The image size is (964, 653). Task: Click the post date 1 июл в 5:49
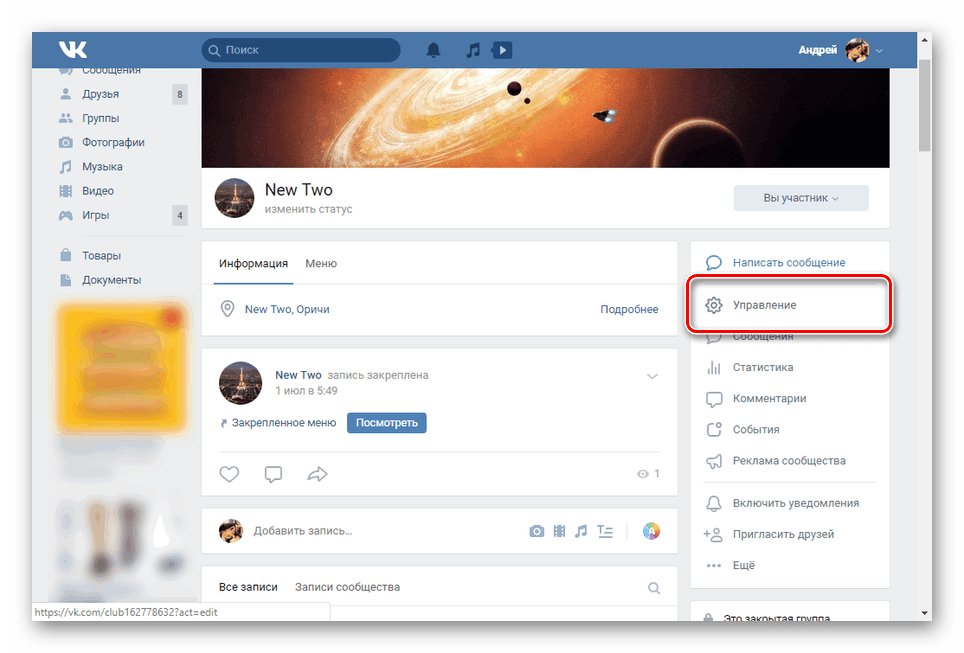tap(306, 391)
